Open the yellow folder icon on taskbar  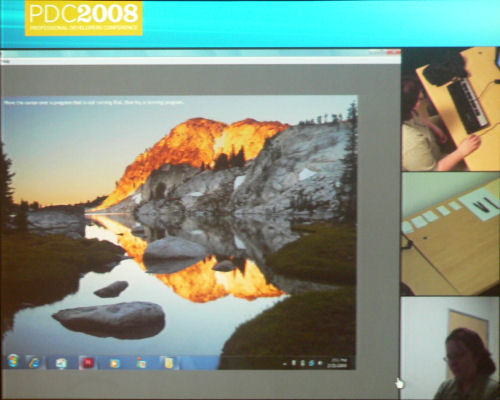click(x=169, y=363)
